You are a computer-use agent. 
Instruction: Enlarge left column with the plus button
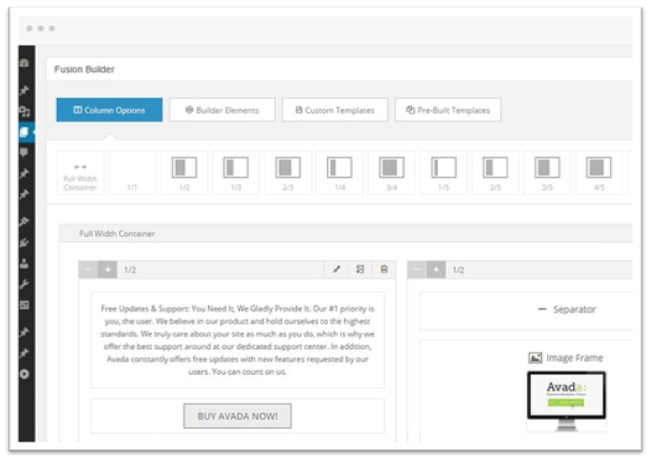(x=107, y=270)
